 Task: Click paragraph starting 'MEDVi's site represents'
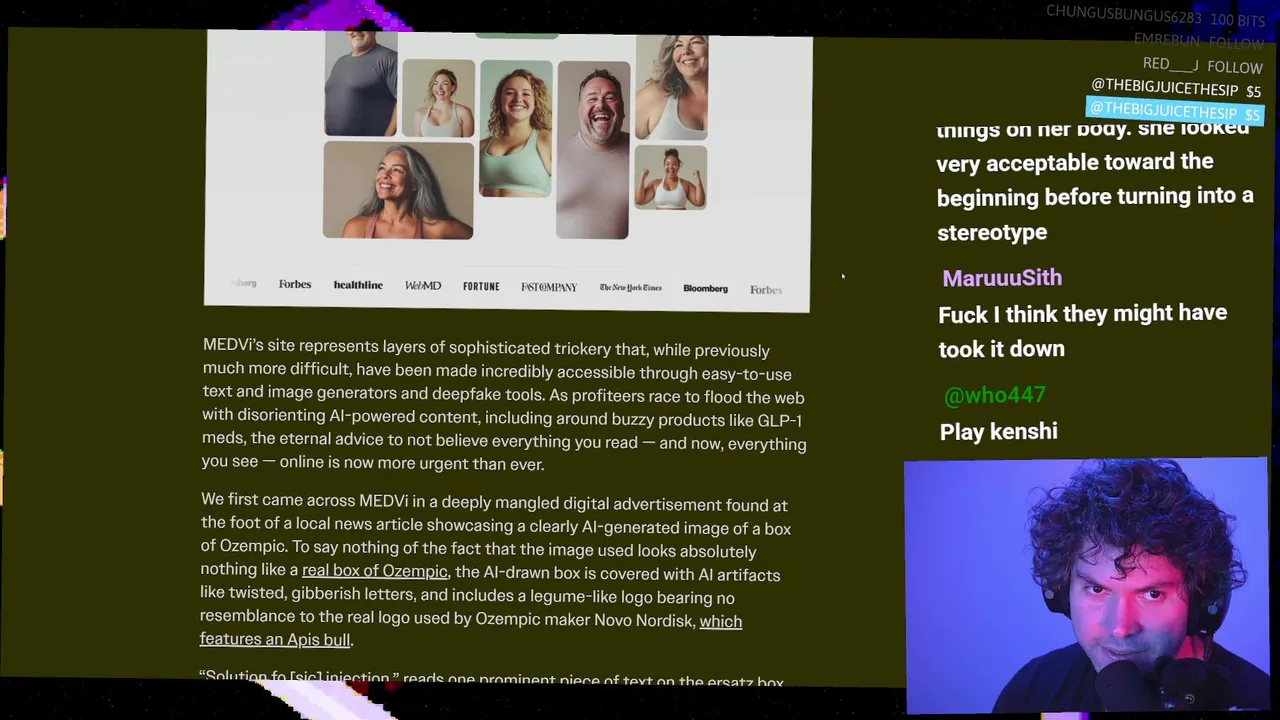tap(504, 406)
